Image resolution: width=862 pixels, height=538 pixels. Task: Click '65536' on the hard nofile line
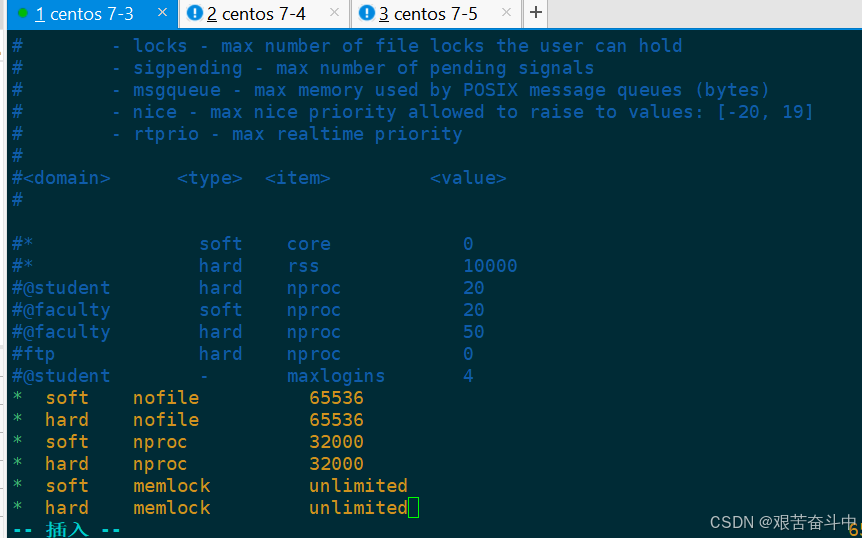(336, 420)
